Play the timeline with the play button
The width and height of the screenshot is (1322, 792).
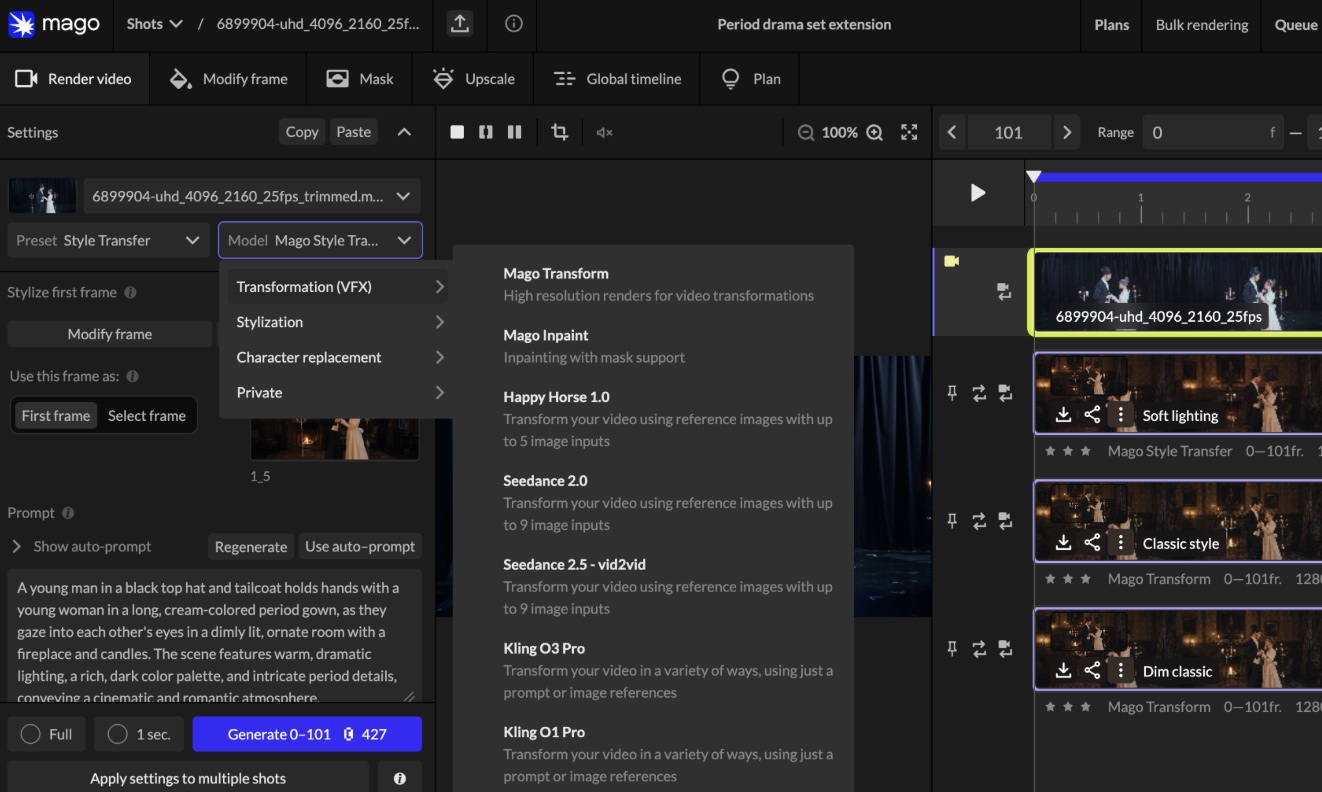(x=978, y=193)
